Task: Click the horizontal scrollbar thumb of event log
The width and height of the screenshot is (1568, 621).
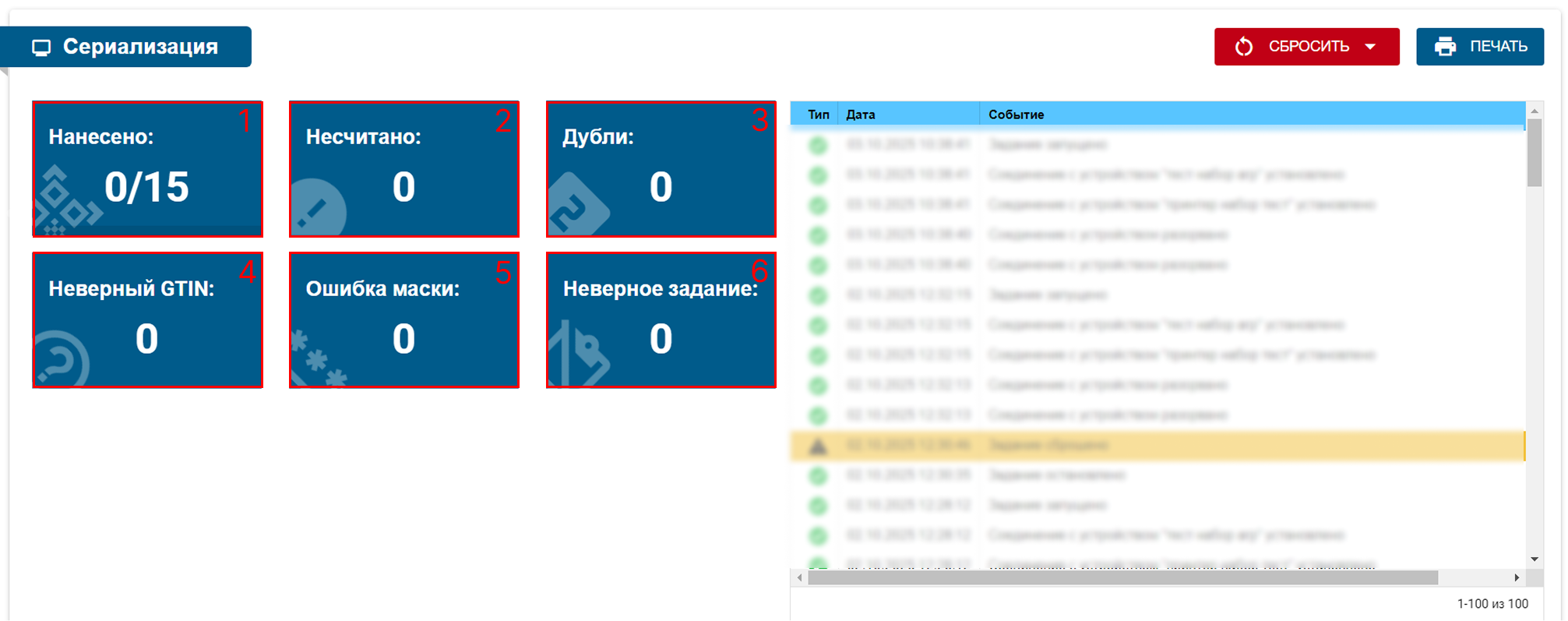Action: click(x=1123, y=577)
